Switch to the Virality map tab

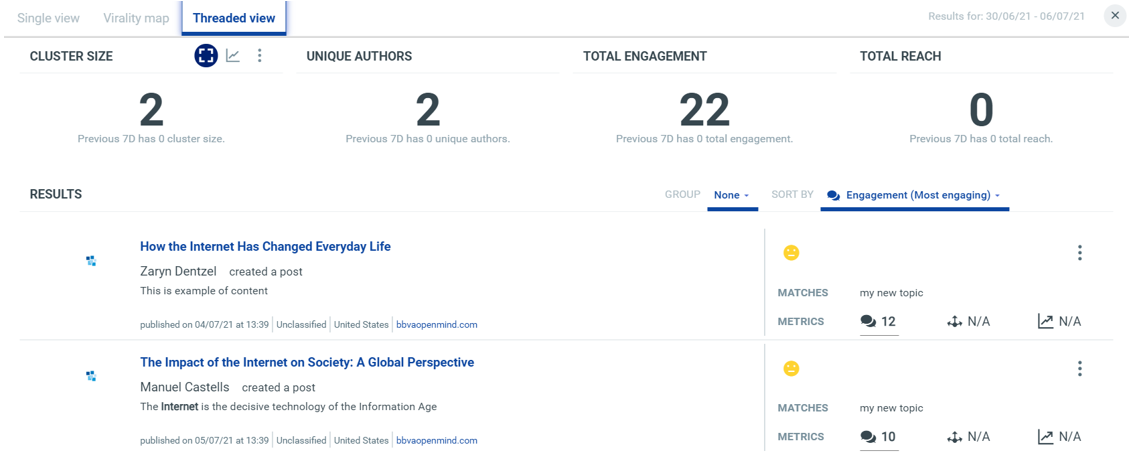click(136, 18)
